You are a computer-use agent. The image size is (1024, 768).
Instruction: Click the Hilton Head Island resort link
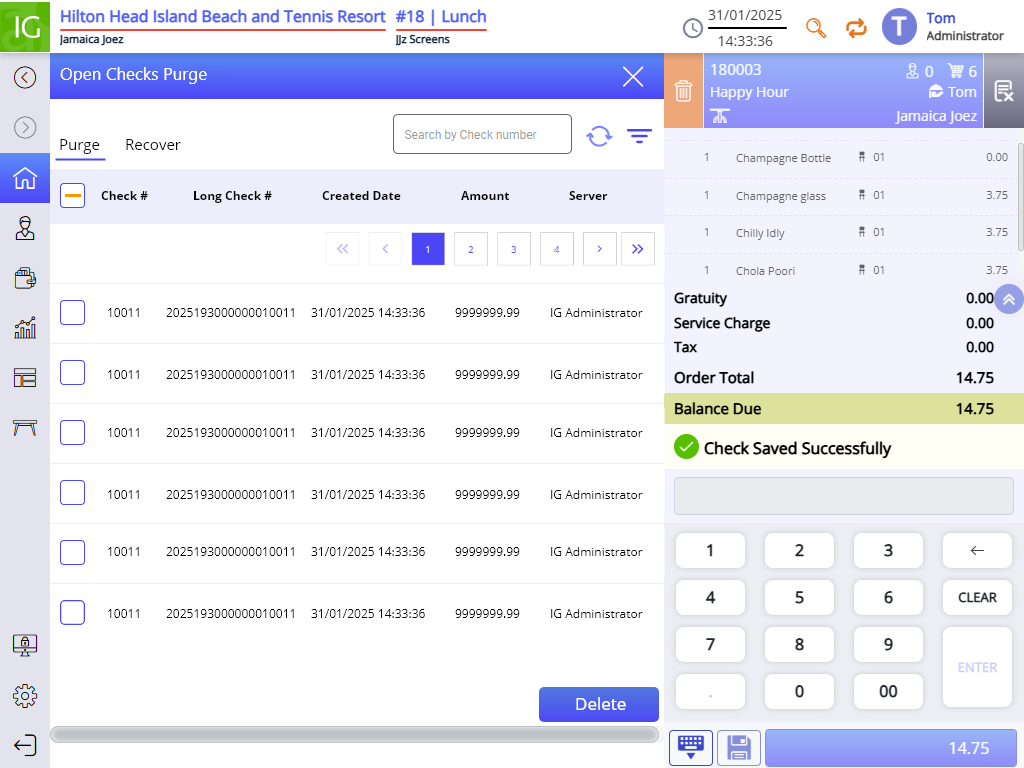(223, 17)
